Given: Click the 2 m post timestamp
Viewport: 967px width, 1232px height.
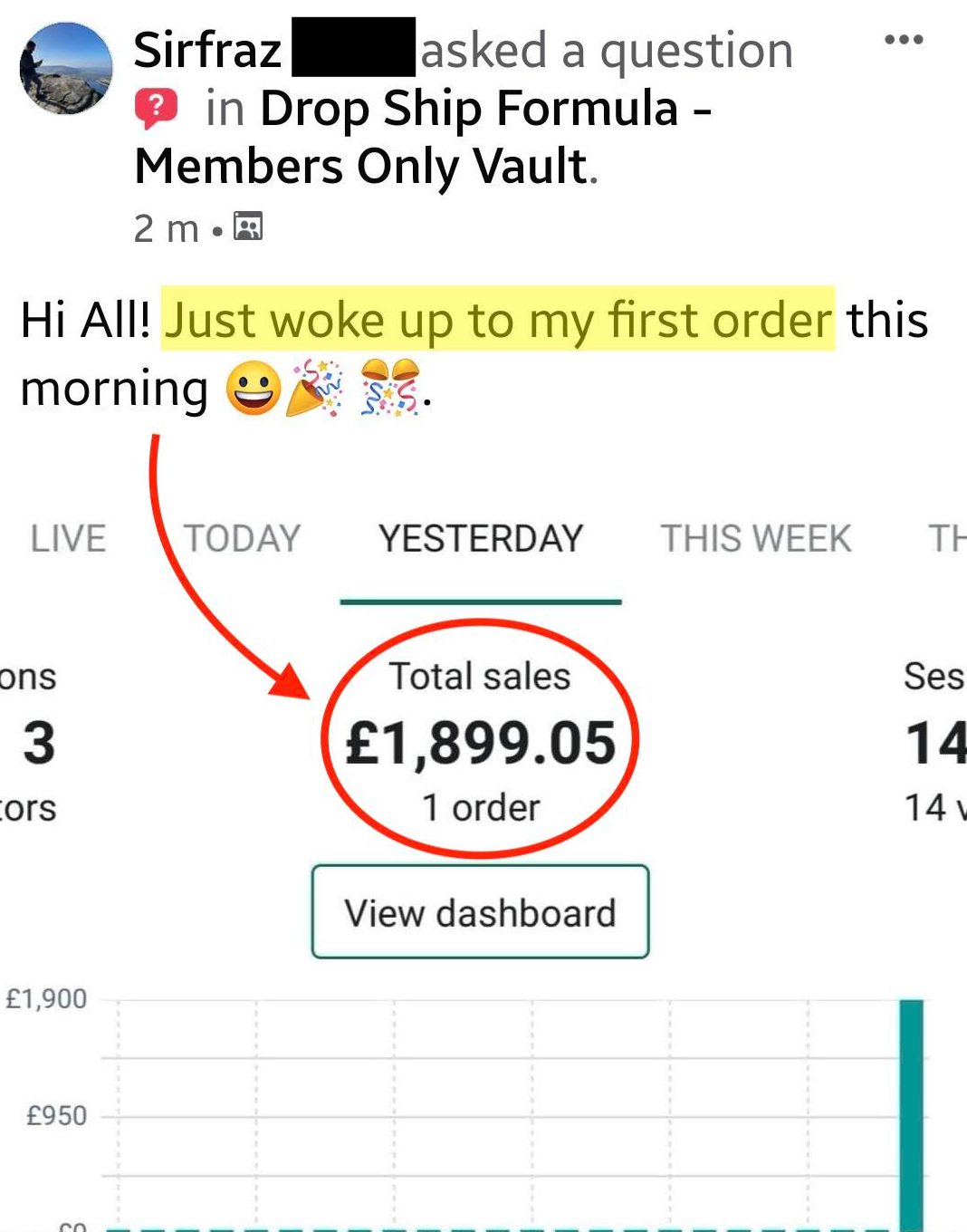Looking at the screenshot, I should pyautogui.click(x=167, y=228).
